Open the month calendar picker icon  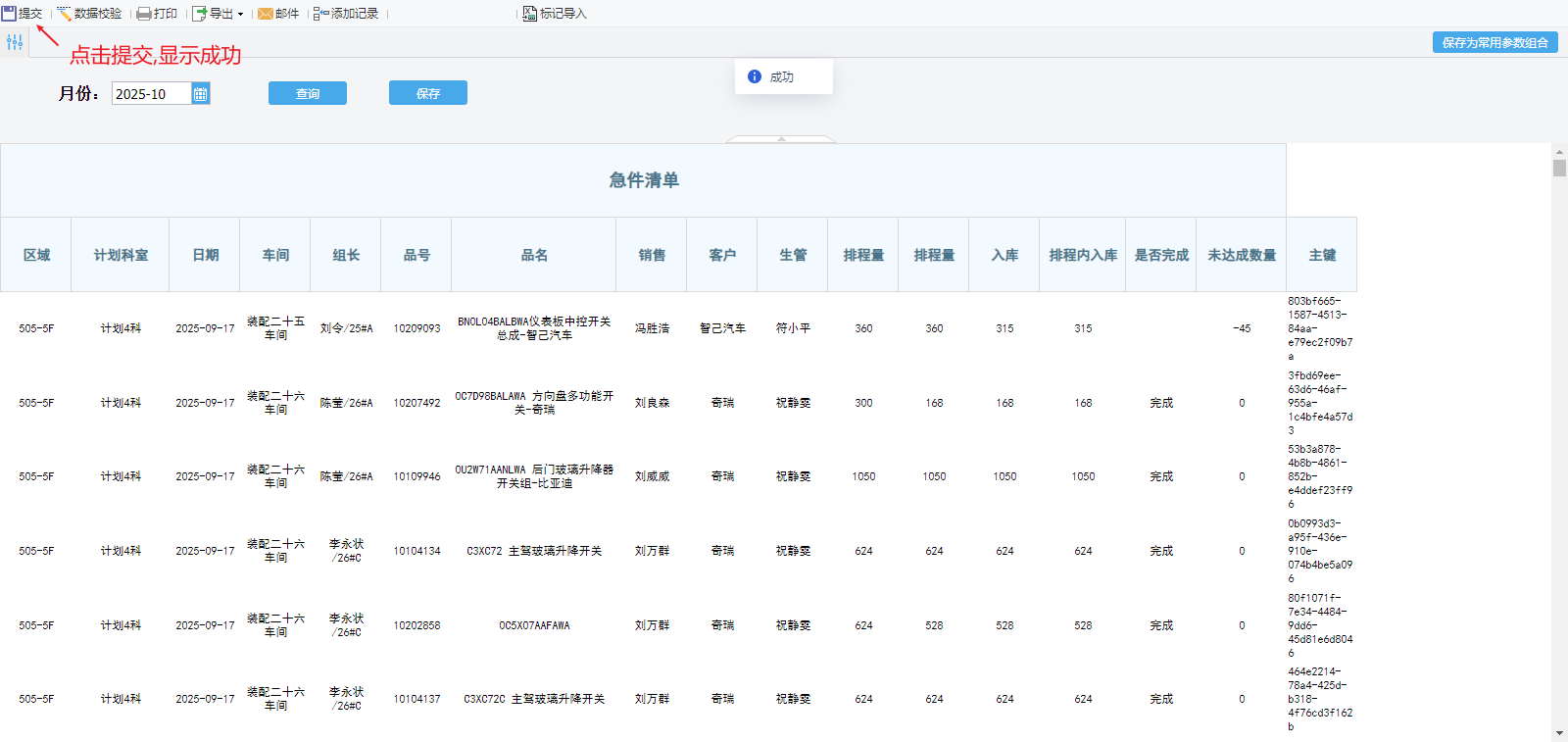[x=200, y=94]
